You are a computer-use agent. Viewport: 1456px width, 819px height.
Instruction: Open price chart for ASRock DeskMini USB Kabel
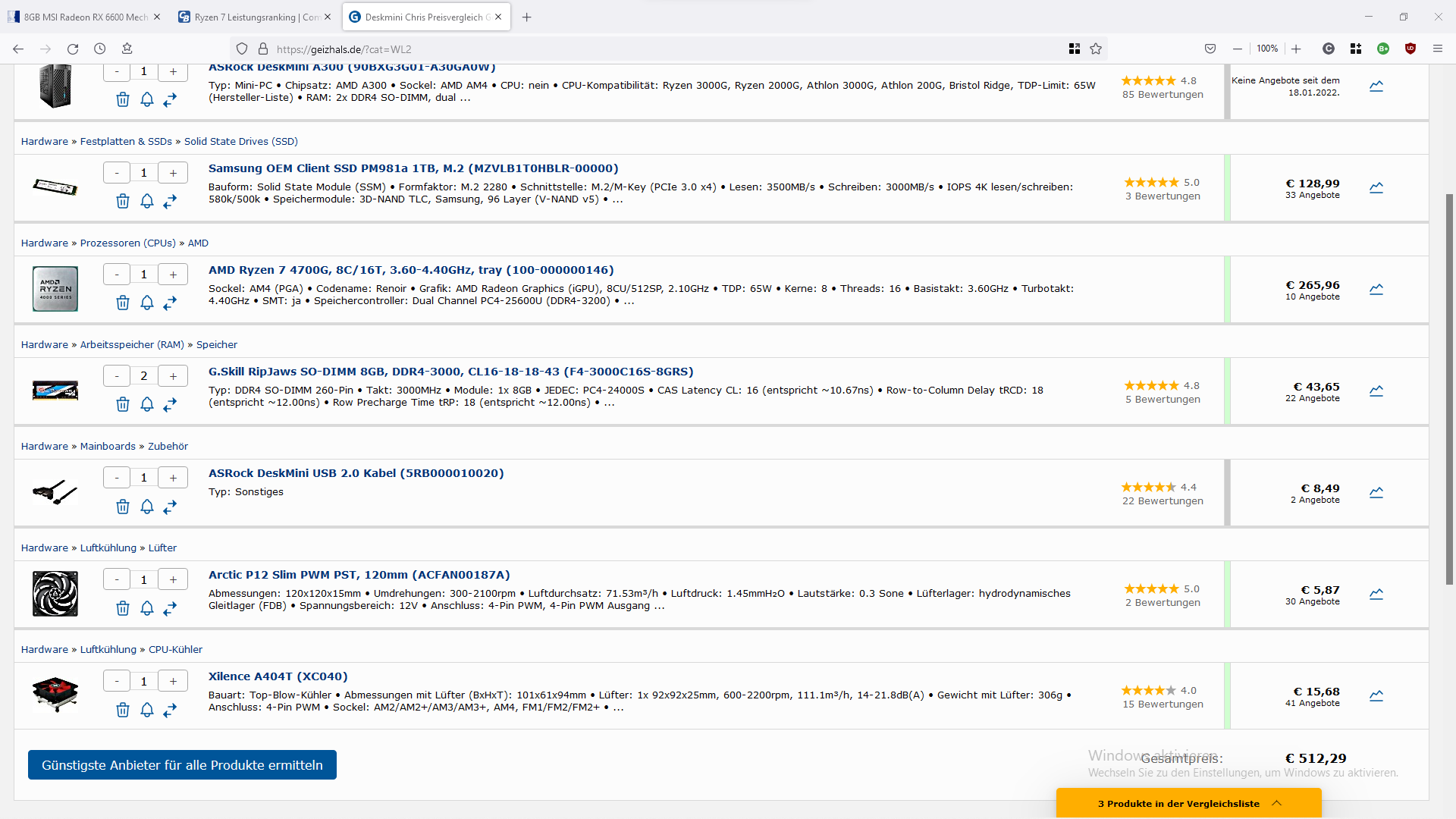coord(1376,492)
